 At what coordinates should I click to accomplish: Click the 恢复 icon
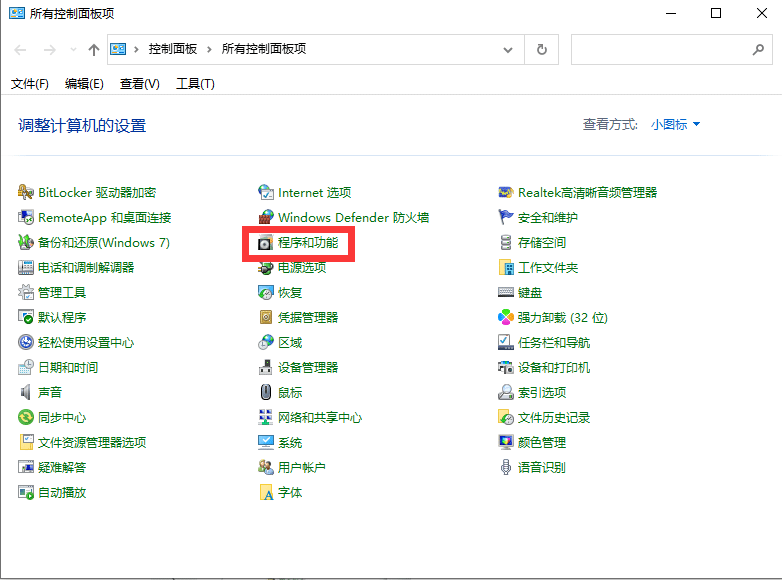[x=266, y=292]
